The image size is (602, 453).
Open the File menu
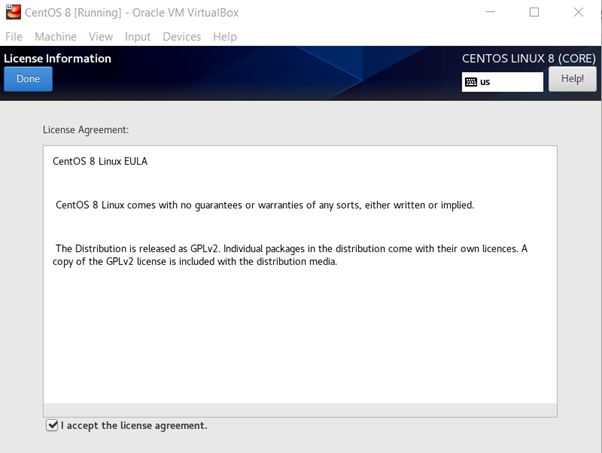14,37
